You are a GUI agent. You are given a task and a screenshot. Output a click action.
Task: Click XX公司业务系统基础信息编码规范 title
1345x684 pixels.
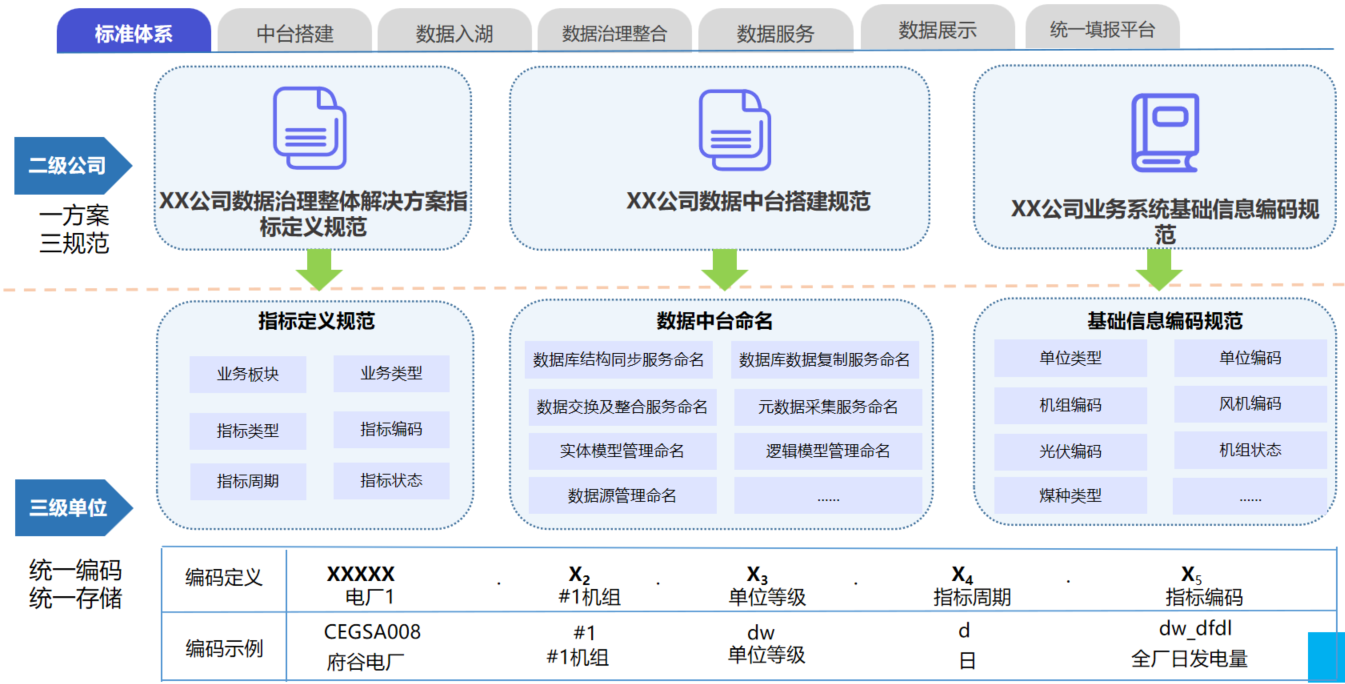(x=1165, y=222)
